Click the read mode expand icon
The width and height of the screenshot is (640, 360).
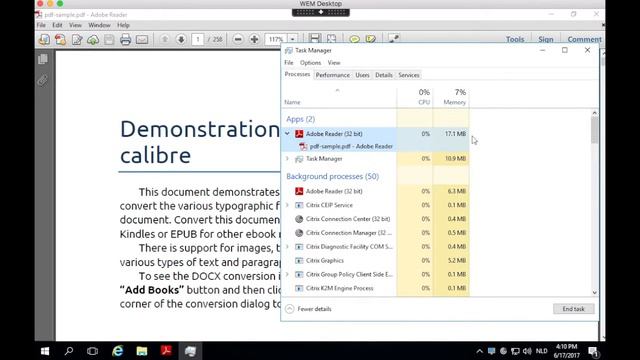click(x=393, y=39)
